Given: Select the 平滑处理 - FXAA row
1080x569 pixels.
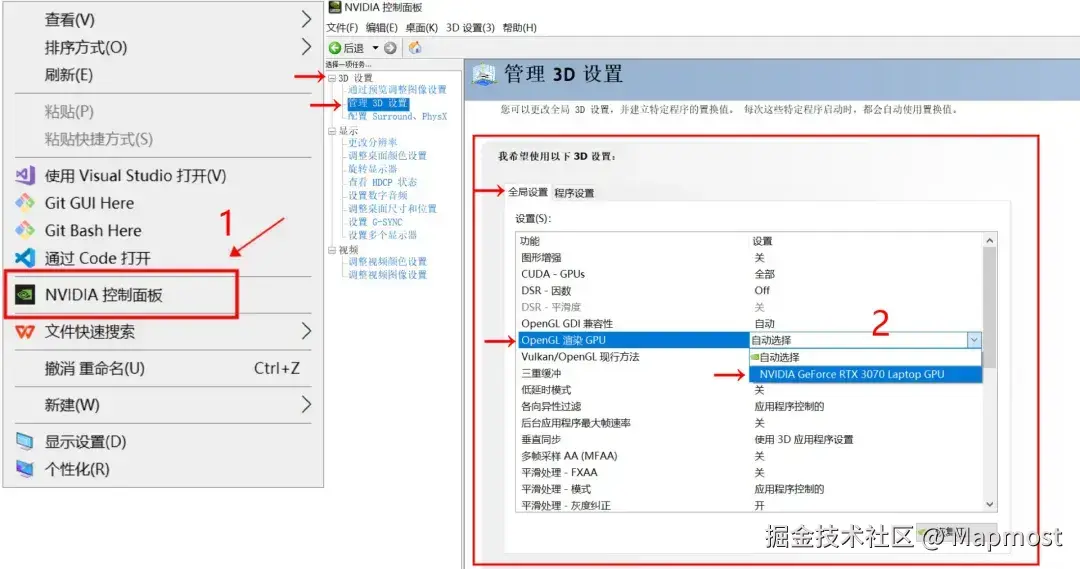Looking at the screenshot, I should coord(749,472).
